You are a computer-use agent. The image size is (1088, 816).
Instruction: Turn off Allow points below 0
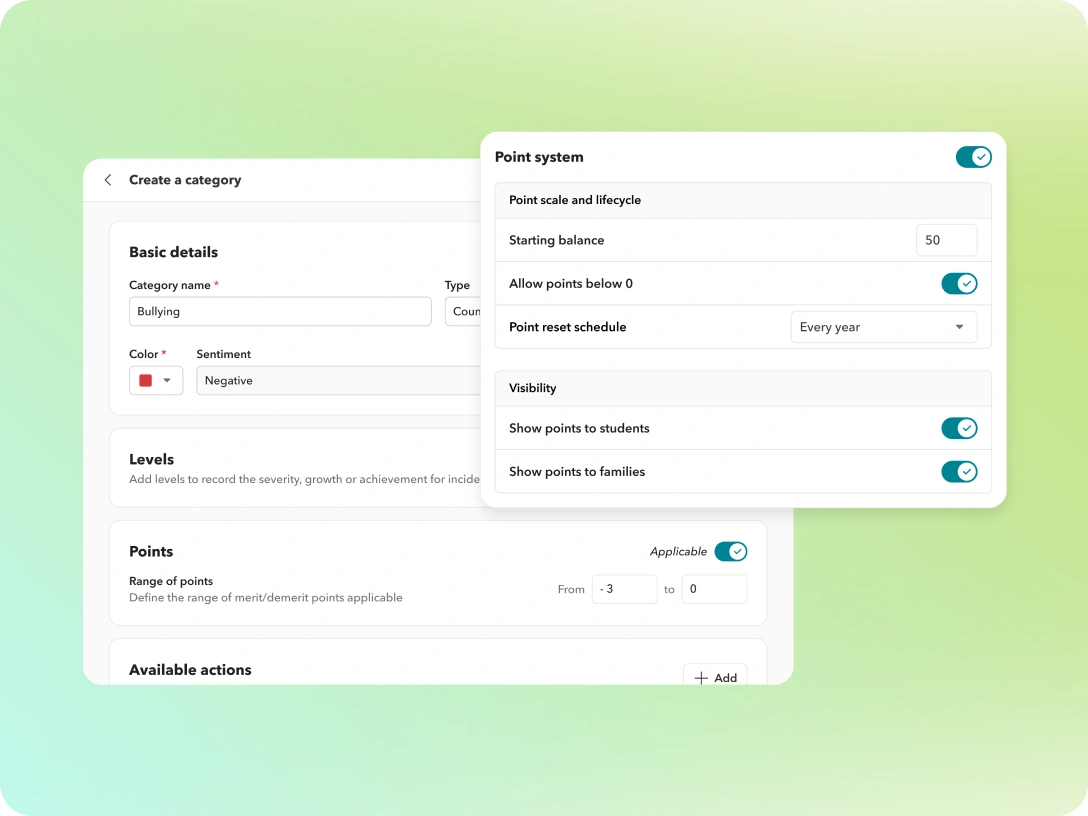[x=959, y=284]
